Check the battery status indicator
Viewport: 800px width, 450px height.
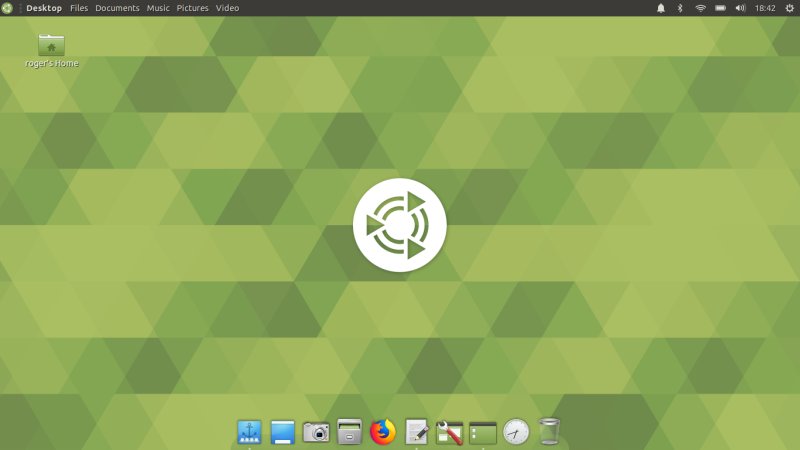coord(720,8)
